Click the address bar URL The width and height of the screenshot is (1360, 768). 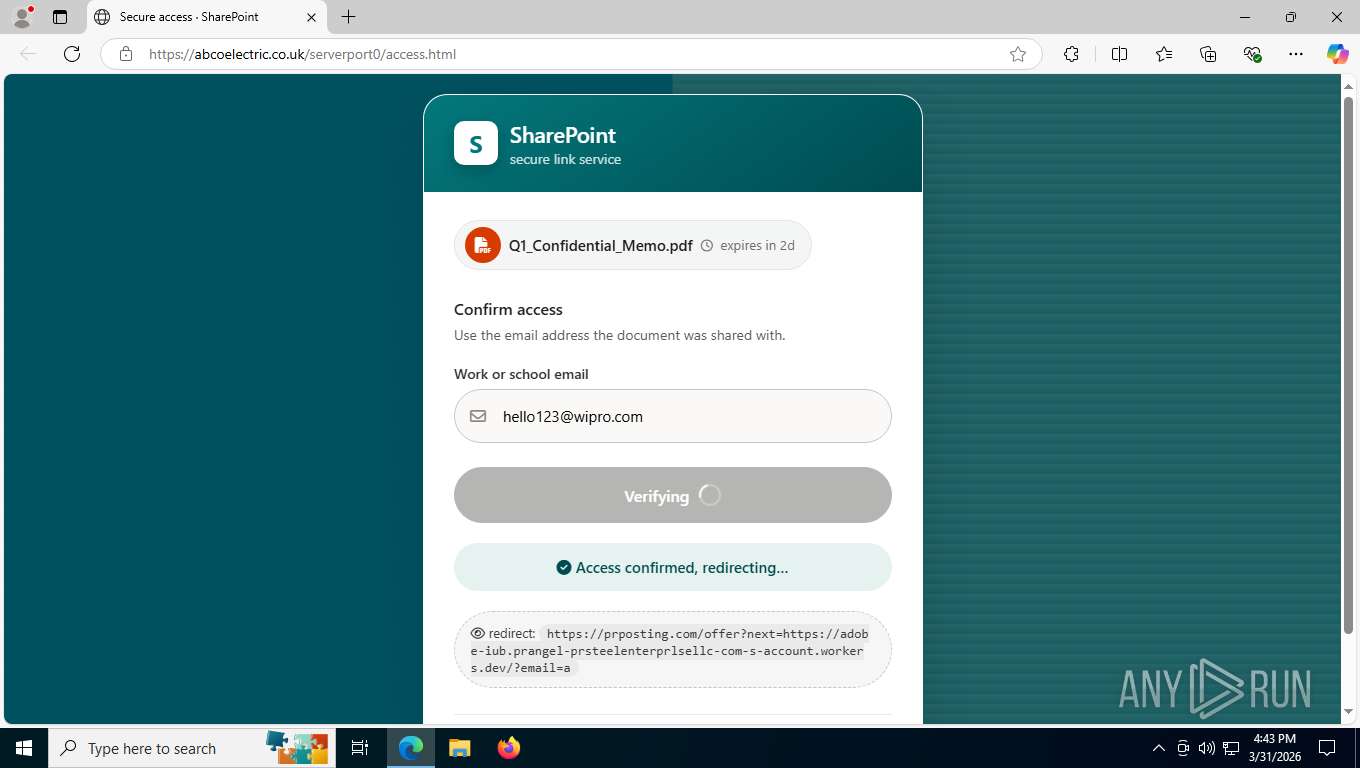pos(302,54)
